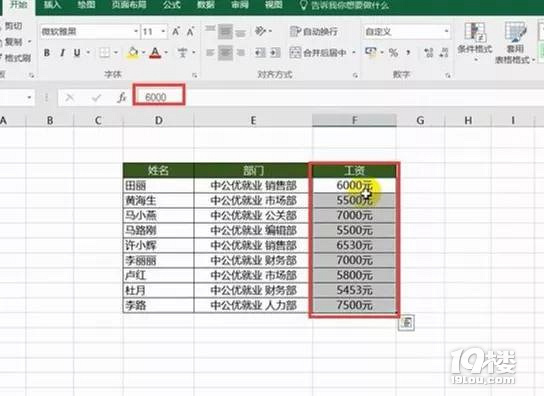The width and height of the screenshot is (544, 396).
Task: Click the increase indent icon
Action: (x=275, y=52)
